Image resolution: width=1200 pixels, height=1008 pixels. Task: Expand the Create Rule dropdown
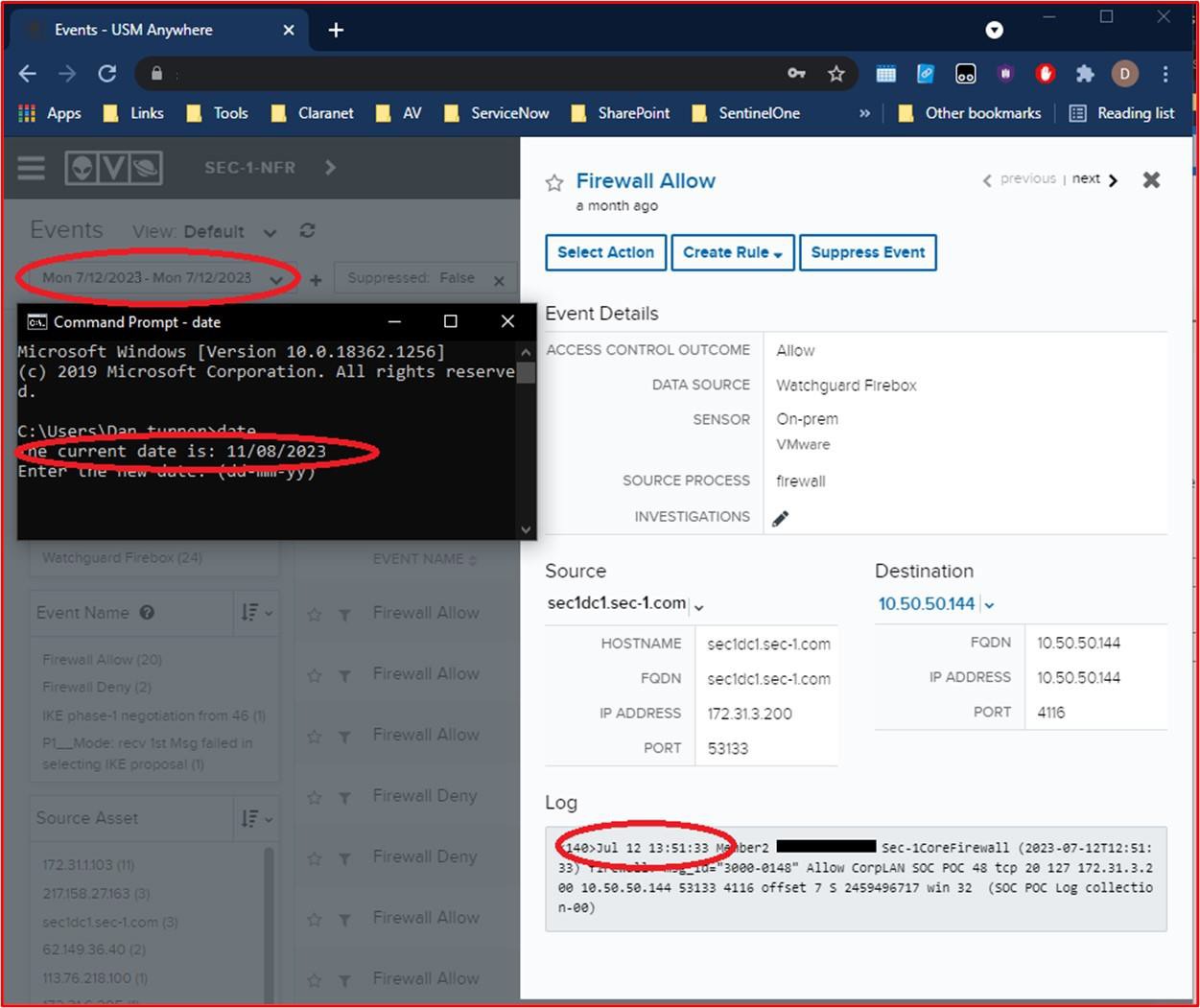(732, 252)
